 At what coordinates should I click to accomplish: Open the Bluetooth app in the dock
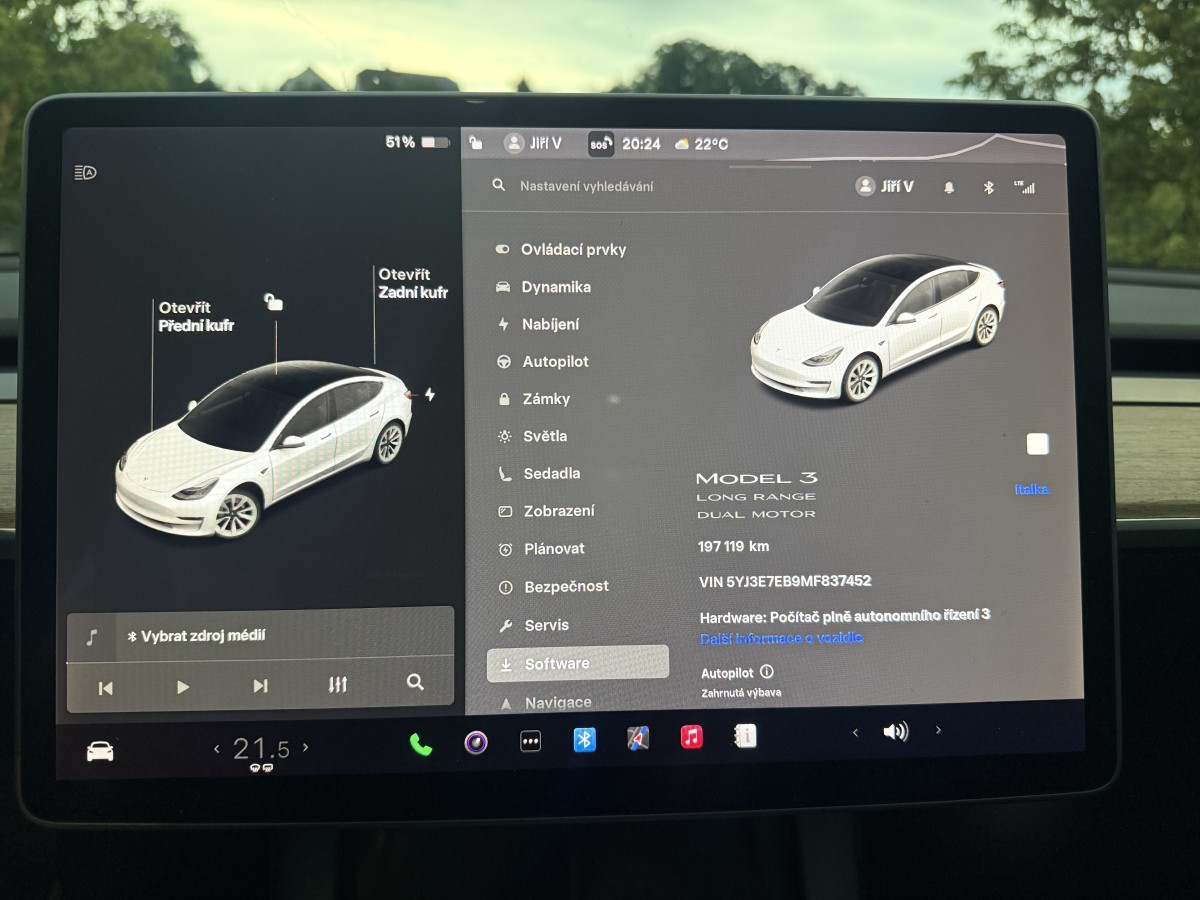coord(585,739)
